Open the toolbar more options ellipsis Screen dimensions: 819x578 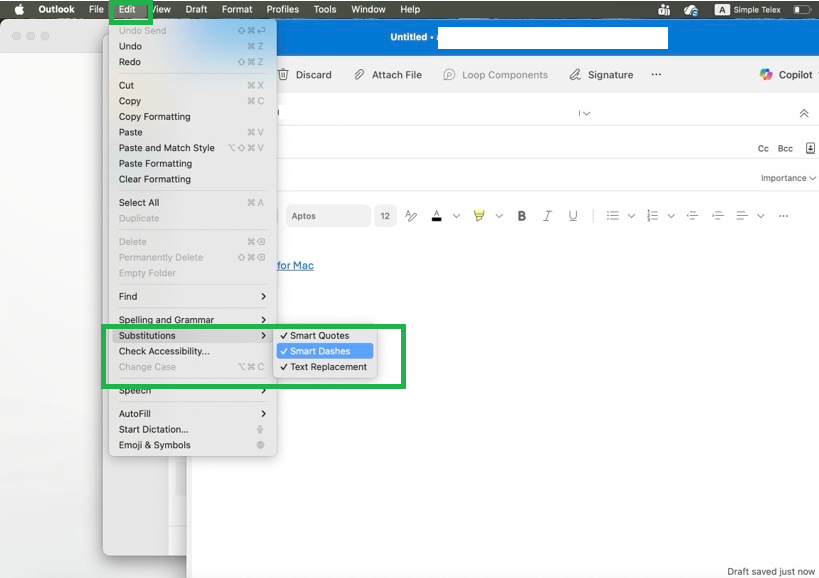[656, 75]
